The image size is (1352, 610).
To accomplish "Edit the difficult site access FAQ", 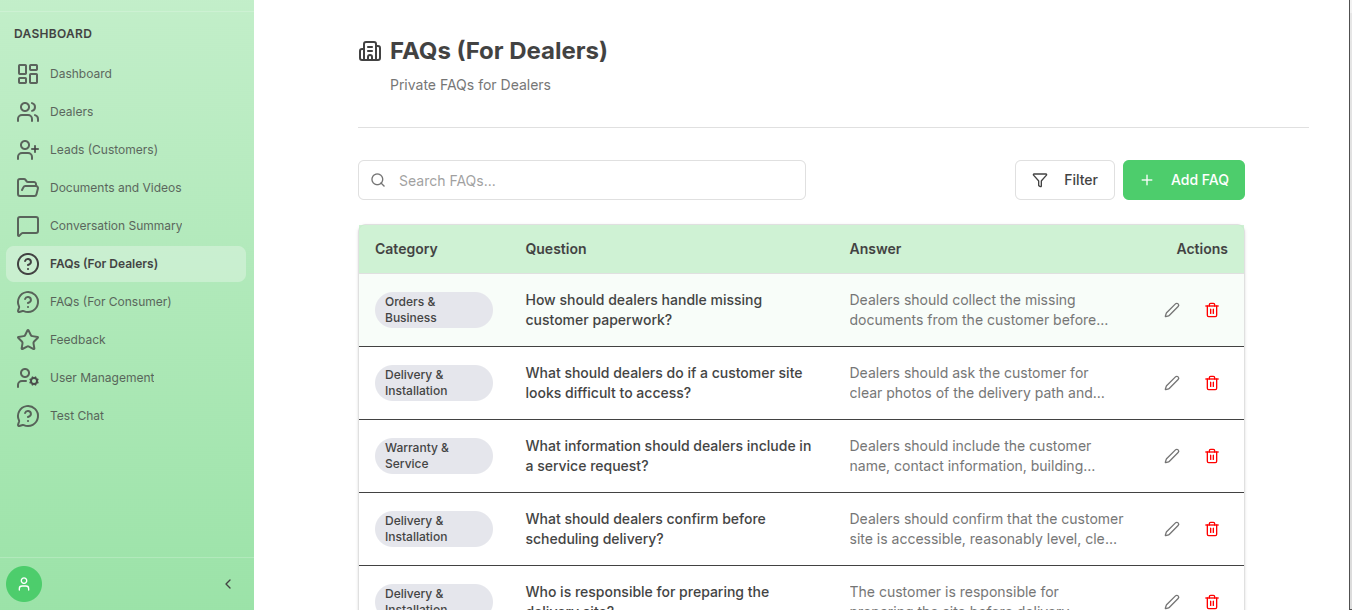I will 1172,383.
